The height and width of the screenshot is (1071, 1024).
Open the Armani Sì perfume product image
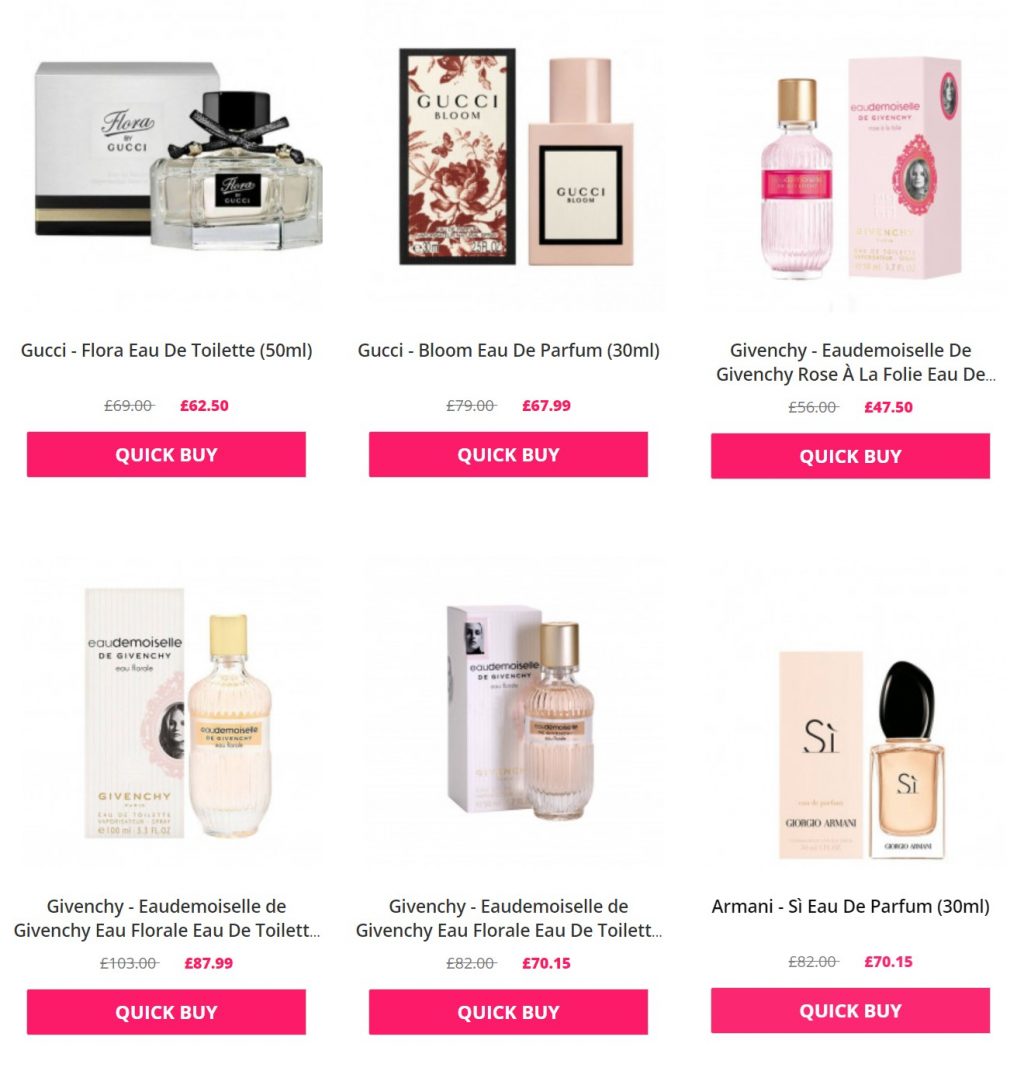861,755
